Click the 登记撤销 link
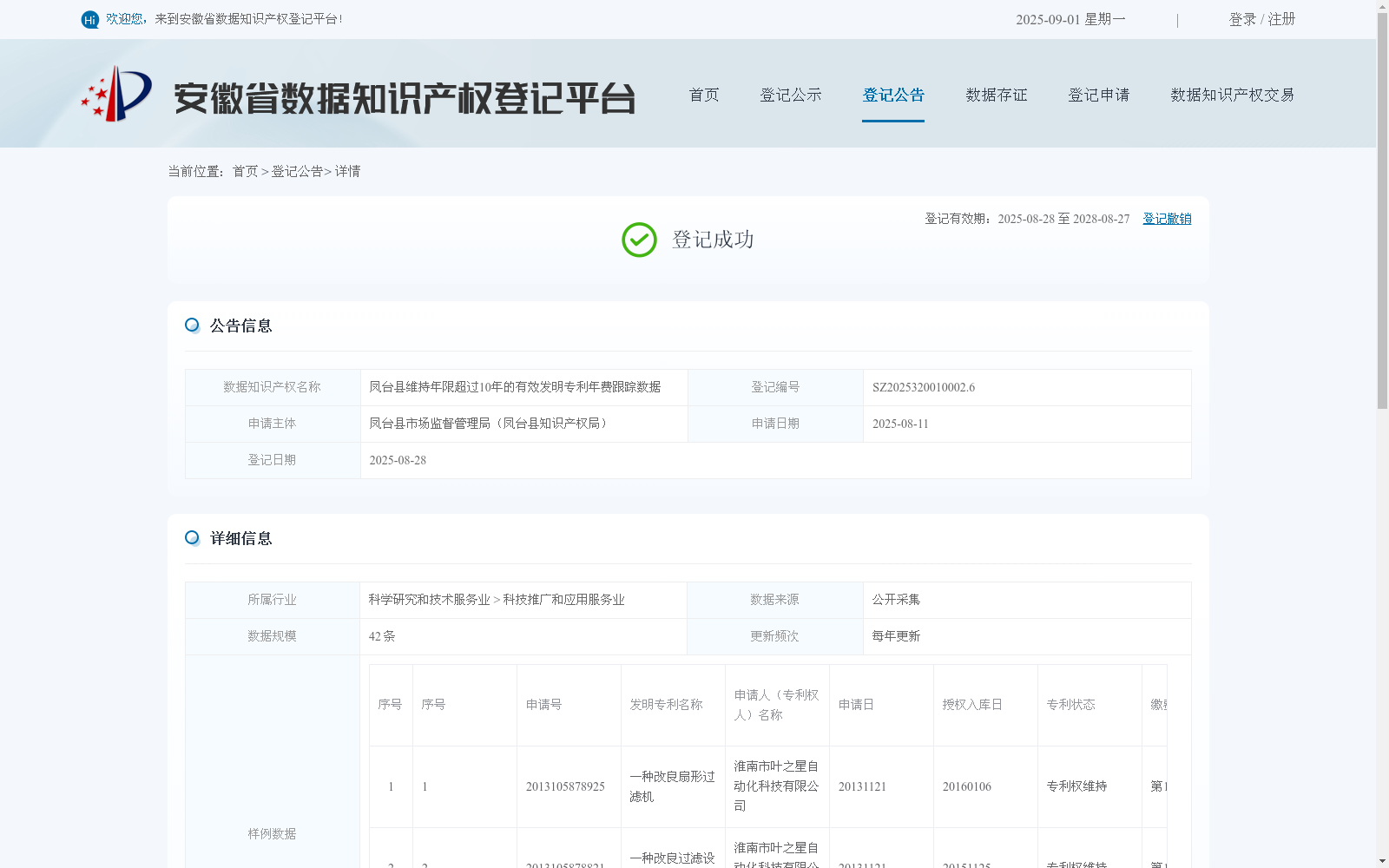Screen dimensions: 1389x868 coord(1167,219)
